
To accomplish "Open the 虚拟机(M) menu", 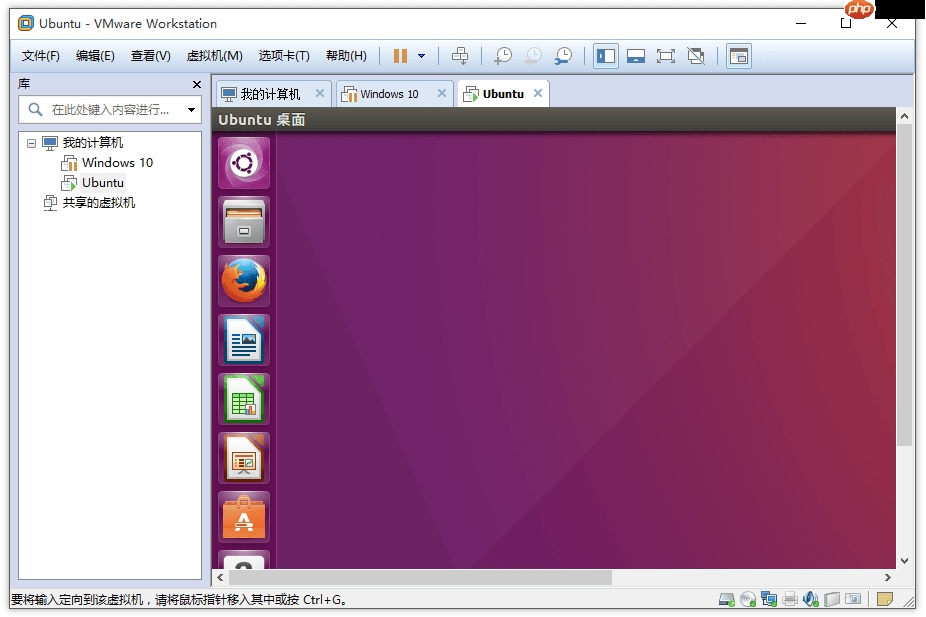I will pos(215,55).
